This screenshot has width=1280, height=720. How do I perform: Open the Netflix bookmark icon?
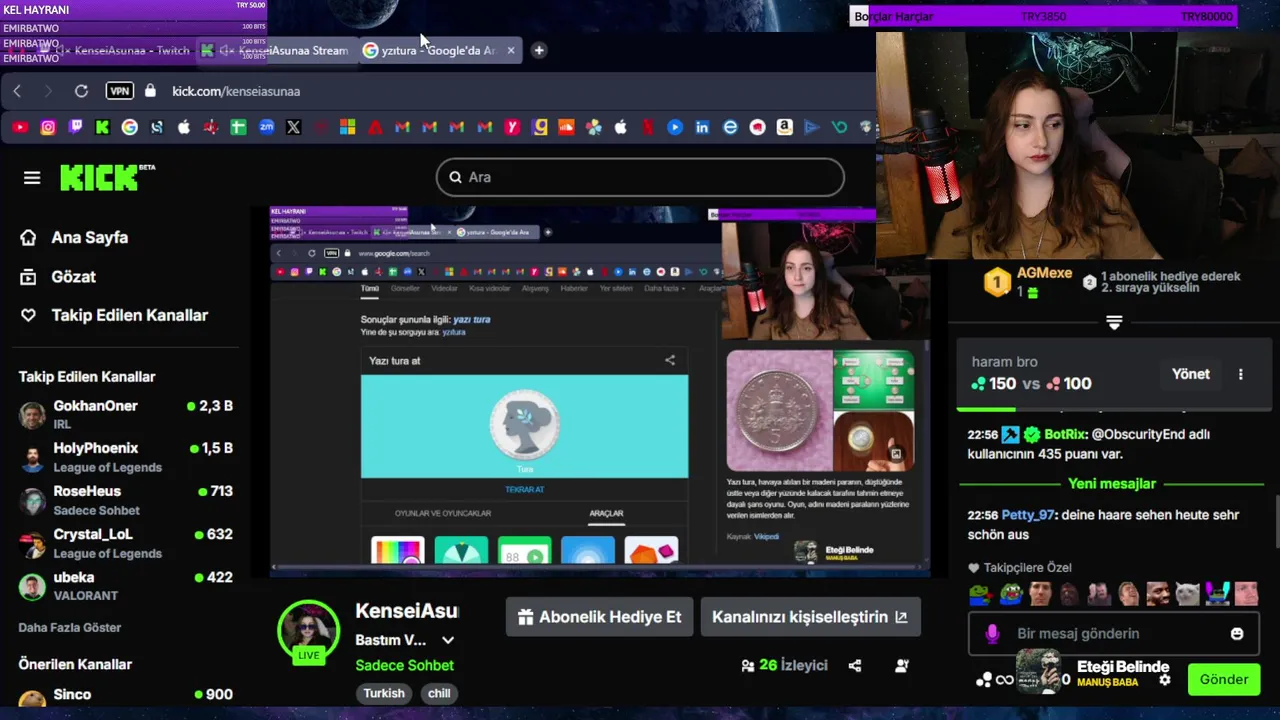(648, 127)
